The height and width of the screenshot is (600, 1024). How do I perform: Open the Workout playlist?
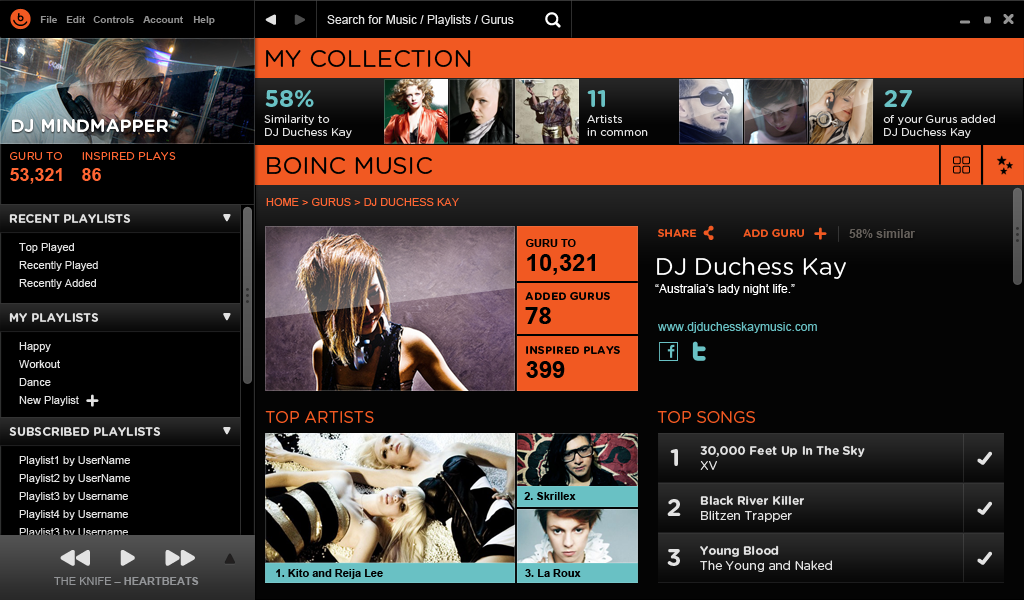pyautogui.click(x=39, y=364)
